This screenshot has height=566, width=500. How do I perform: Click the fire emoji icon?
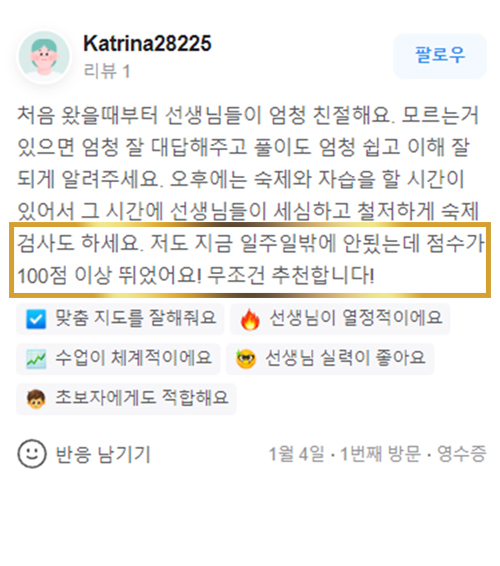[x=250, y=319]
